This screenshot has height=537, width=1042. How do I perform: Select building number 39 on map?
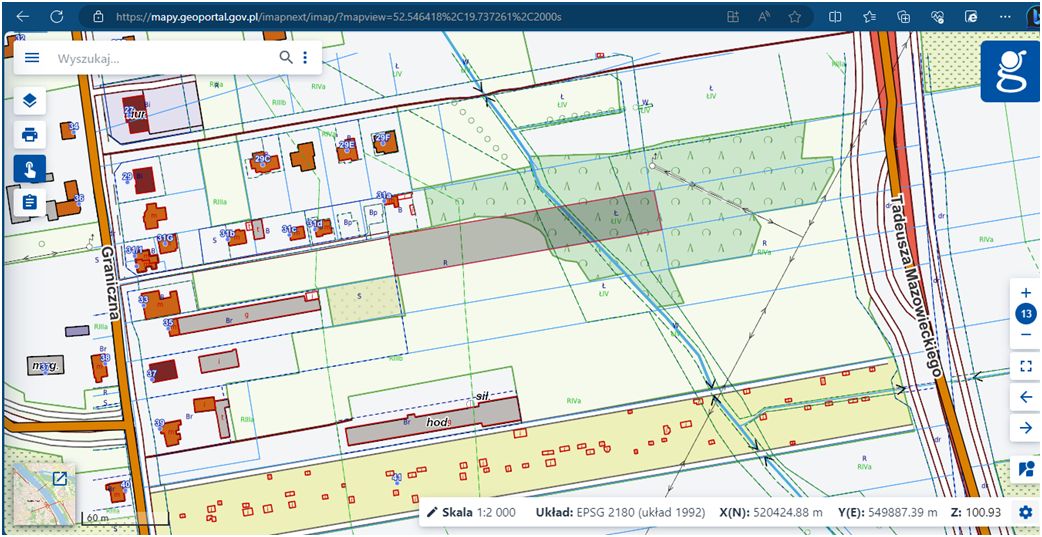pyautogui.click(x=171, y=431)
